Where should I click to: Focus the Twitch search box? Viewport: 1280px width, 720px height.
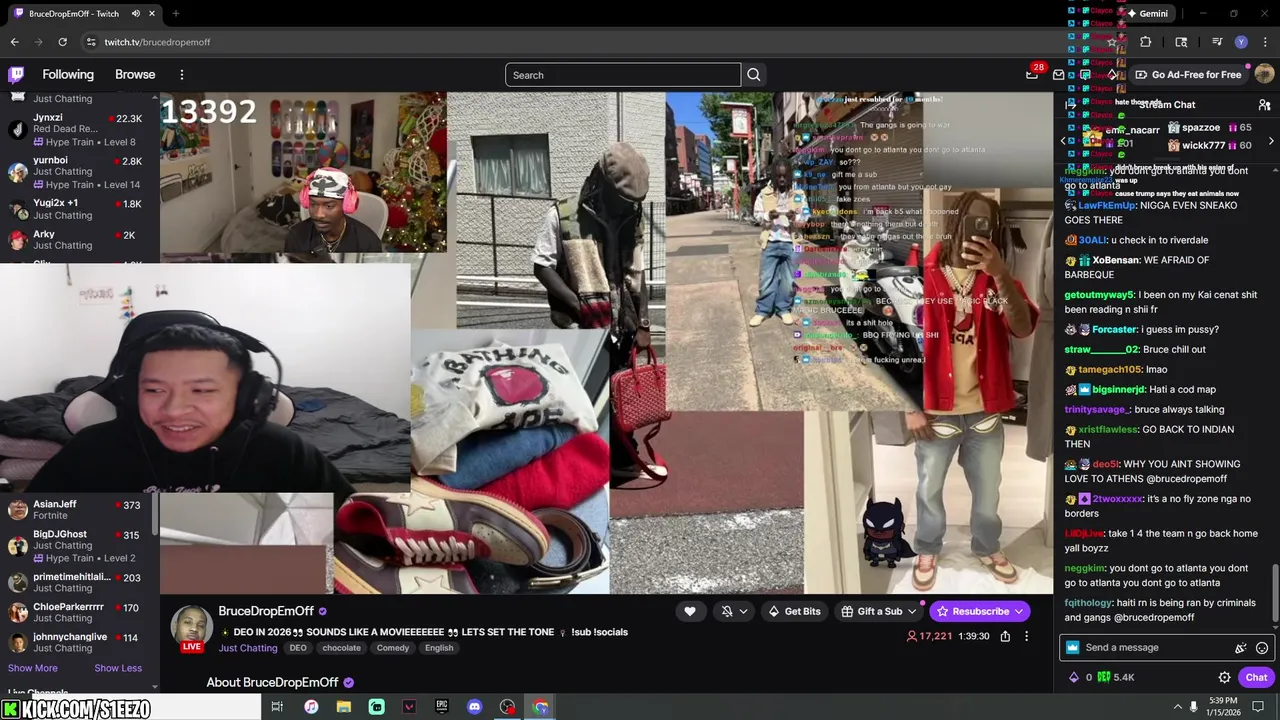[x=623, y=75]
